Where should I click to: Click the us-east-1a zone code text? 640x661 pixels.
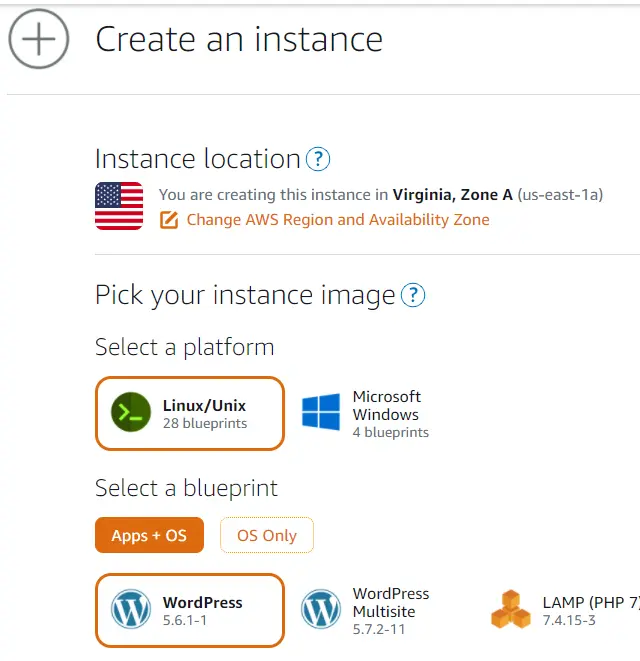click(560, 195)
